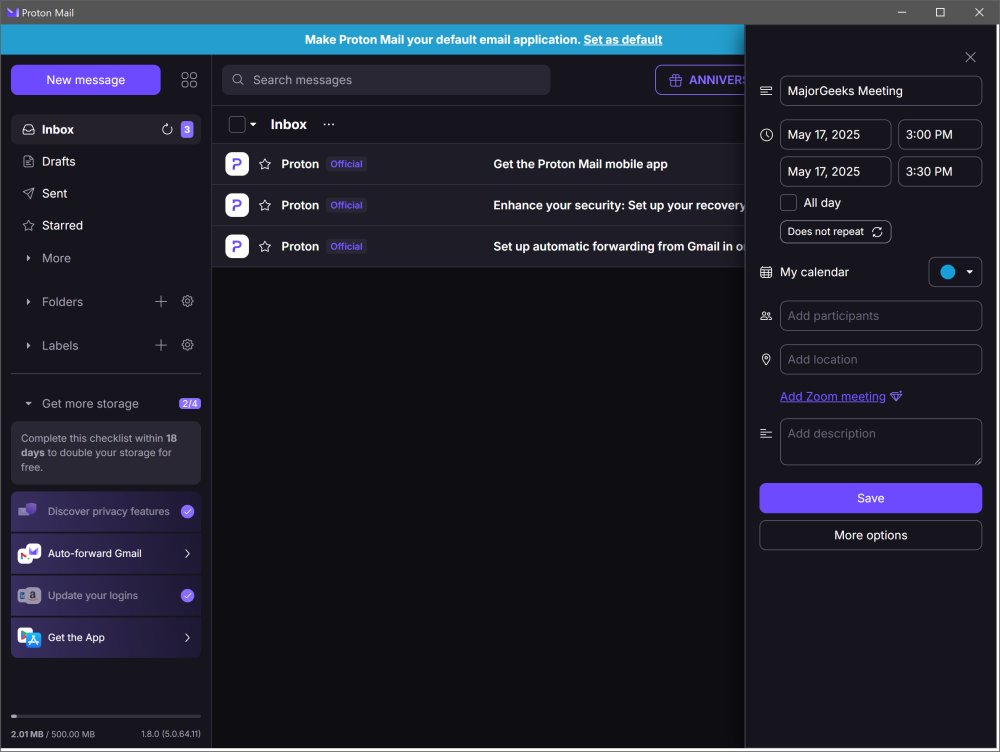The image size is (1000, 752).
Task: Click Discover privacy features completed checkmark
Action: coord(188,512)
